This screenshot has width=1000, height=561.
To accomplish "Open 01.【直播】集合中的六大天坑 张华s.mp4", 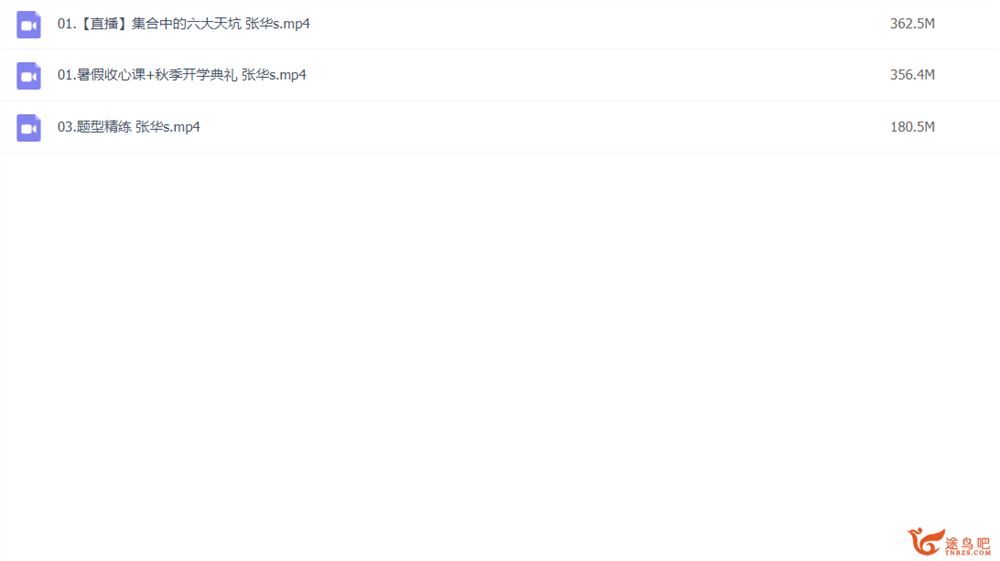I will (x=184, y=24).
